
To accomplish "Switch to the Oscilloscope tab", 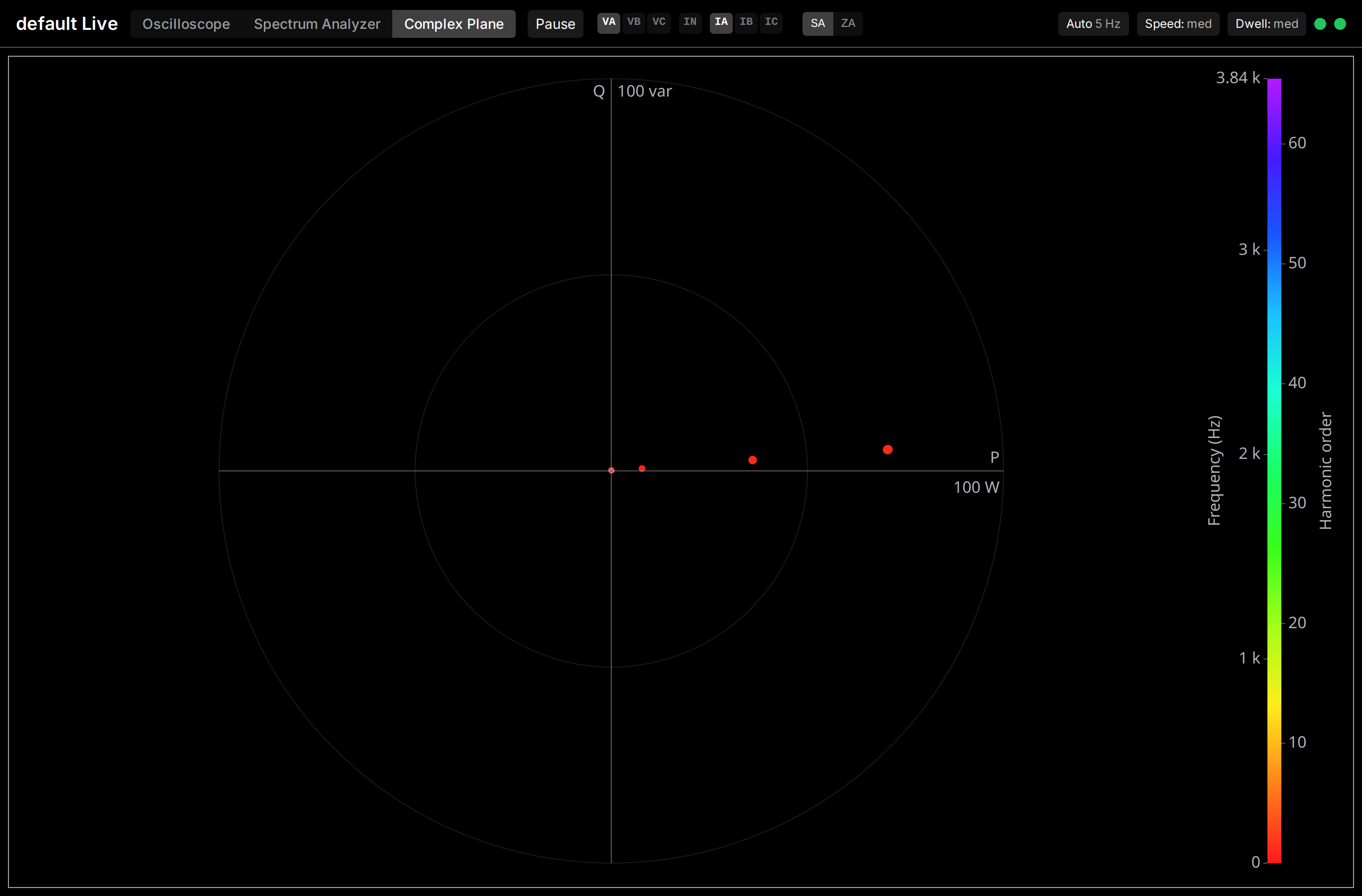I will pyautogui.click(x=186, y=24).
